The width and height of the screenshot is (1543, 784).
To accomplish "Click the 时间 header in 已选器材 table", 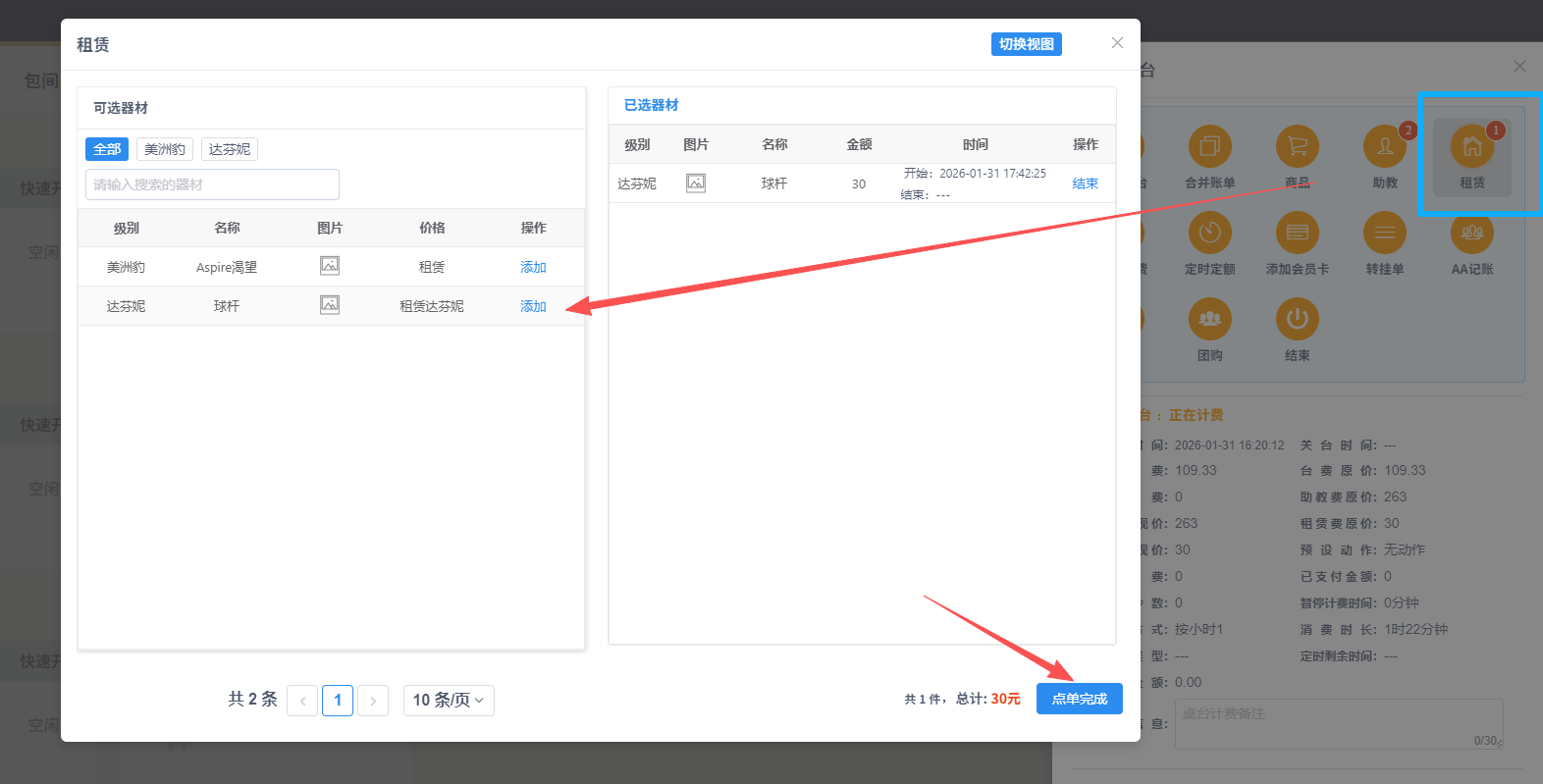I will [x=976, y=144].
